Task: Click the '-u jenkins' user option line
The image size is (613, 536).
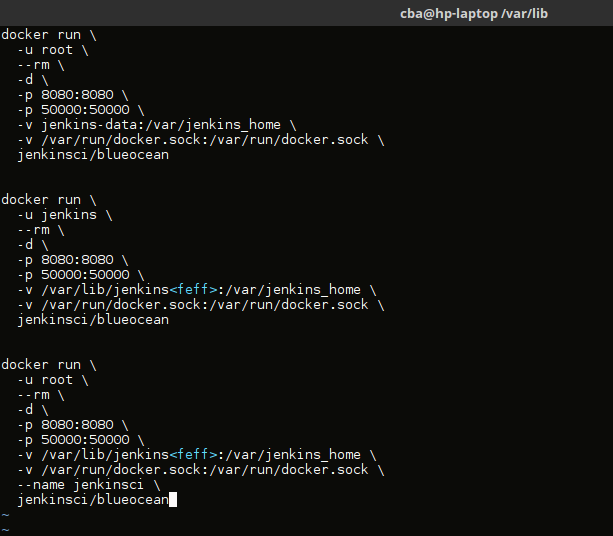Action: [x=60, y=215]
